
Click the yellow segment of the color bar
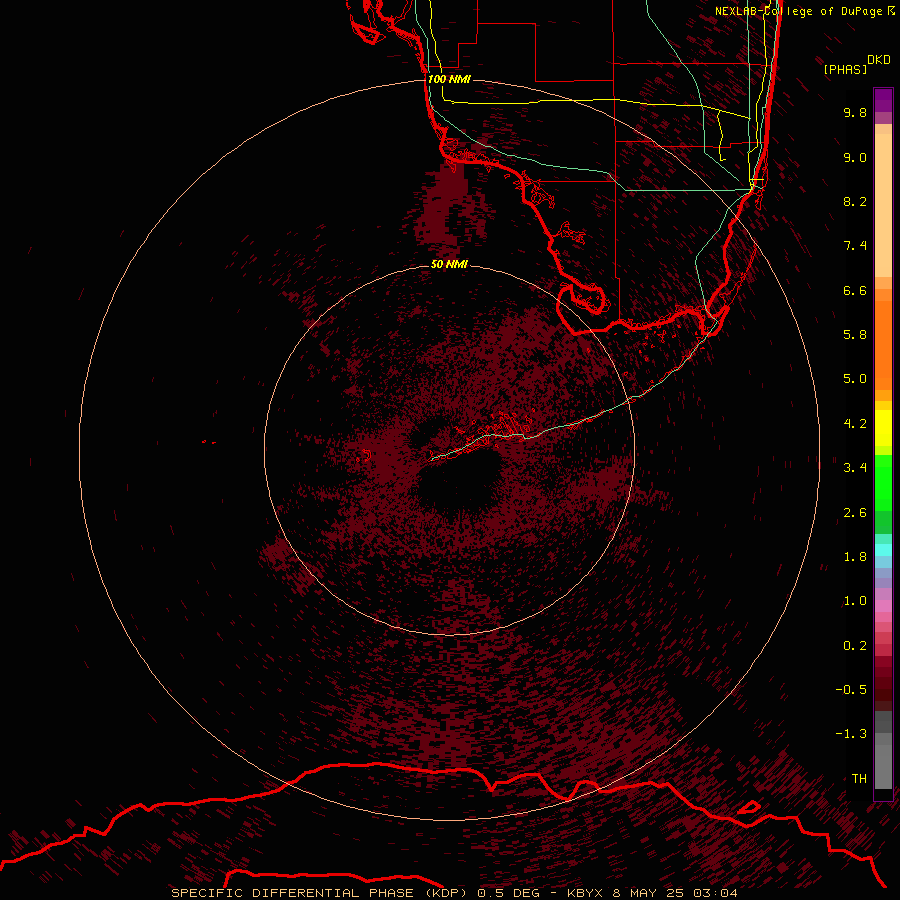pyautogui.click(x=883, y=428)
